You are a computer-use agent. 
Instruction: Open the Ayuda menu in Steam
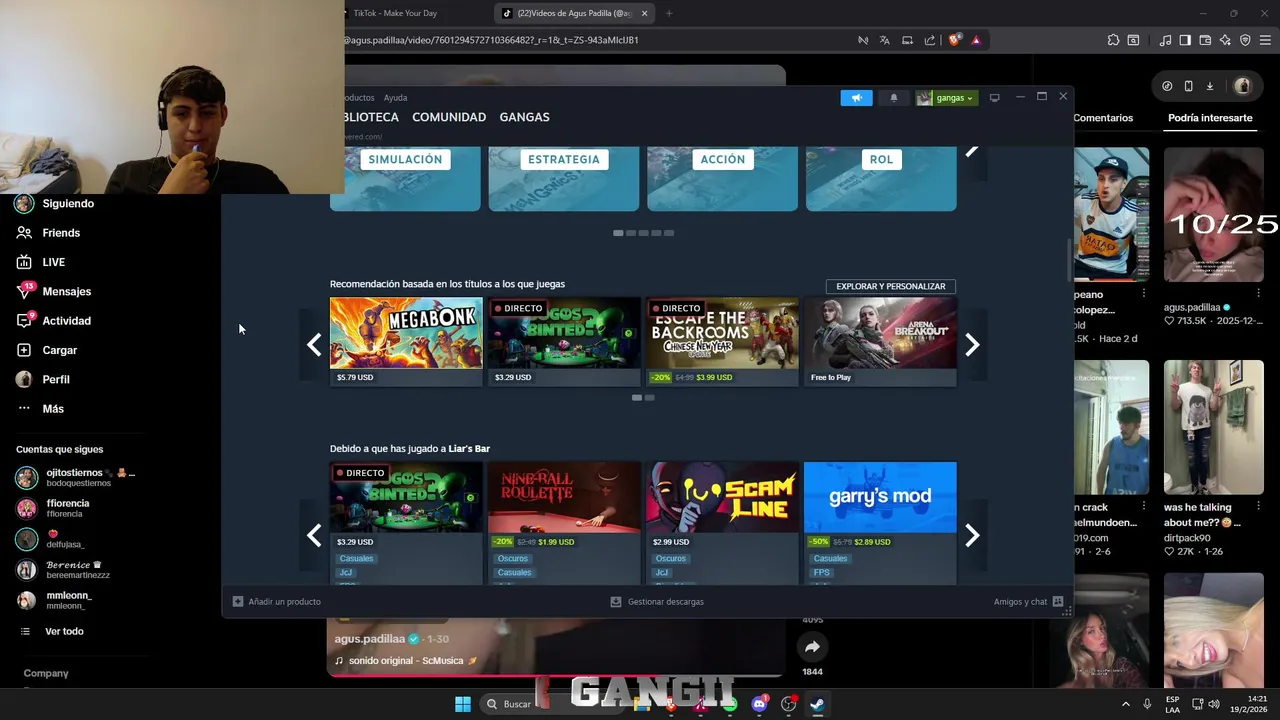click(x=395, y=98)
